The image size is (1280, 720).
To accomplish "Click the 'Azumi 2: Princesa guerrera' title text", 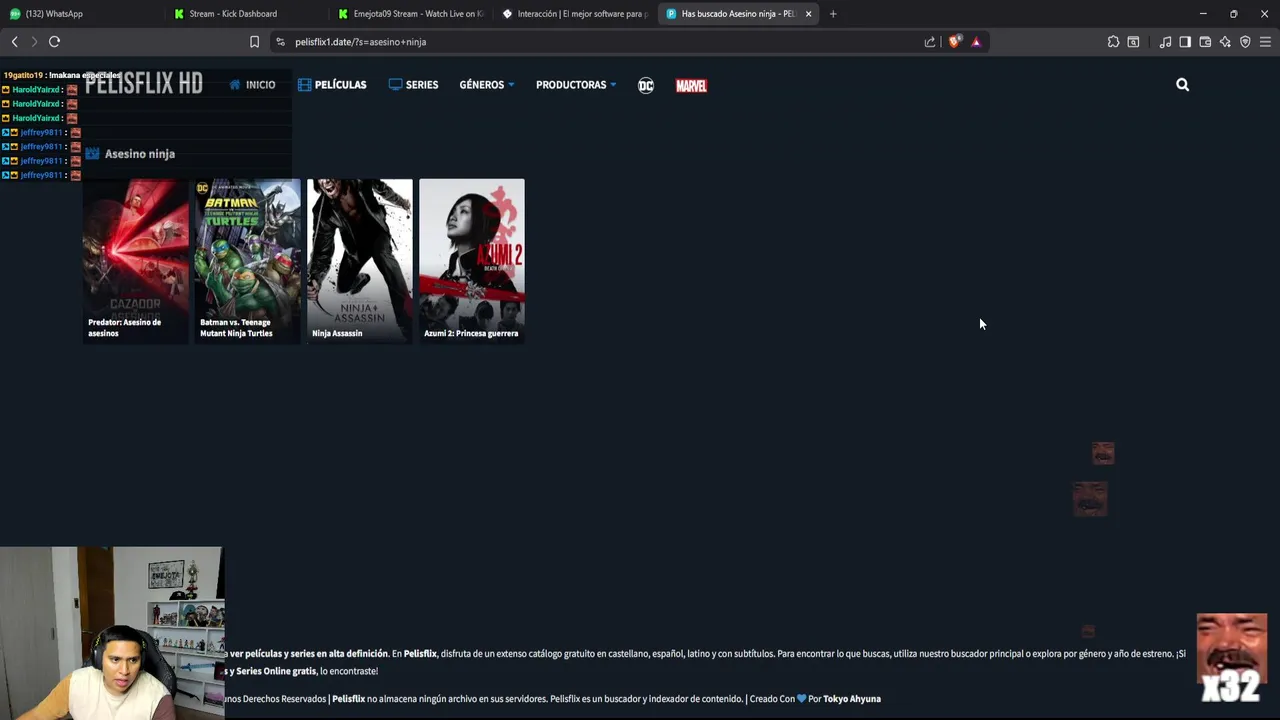I will [471, 333].
